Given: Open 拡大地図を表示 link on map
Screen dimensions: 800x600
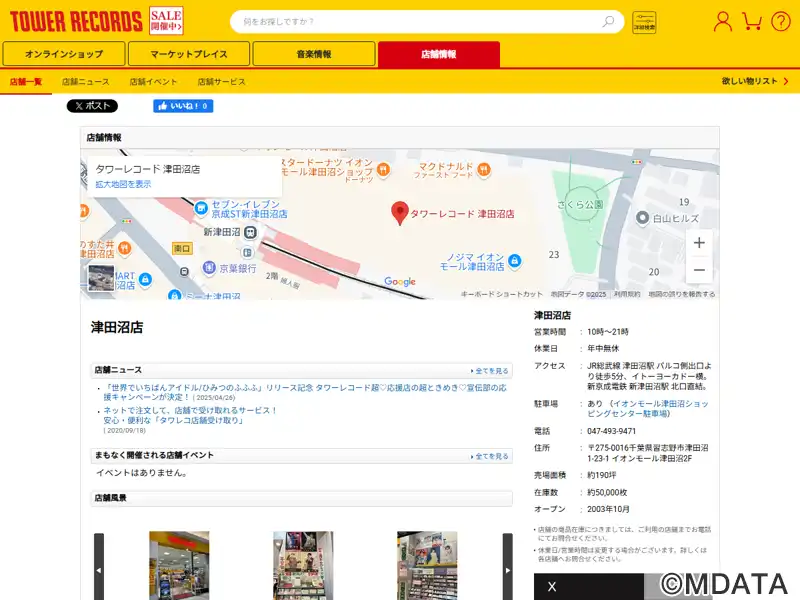Looking at the screenshot, I should 123,184.
